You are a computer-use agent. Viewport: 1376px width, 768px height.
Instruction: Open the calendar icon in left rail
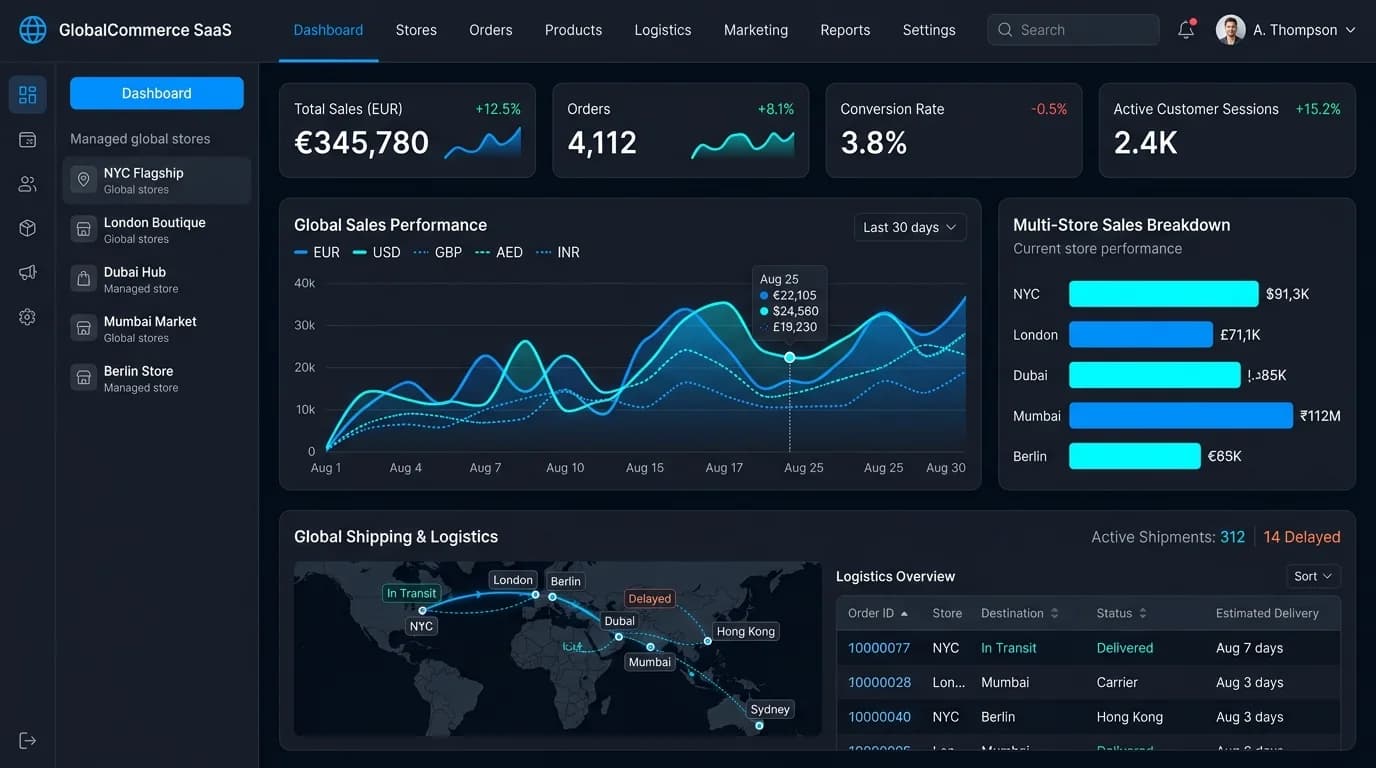click(x=27, y=140)
